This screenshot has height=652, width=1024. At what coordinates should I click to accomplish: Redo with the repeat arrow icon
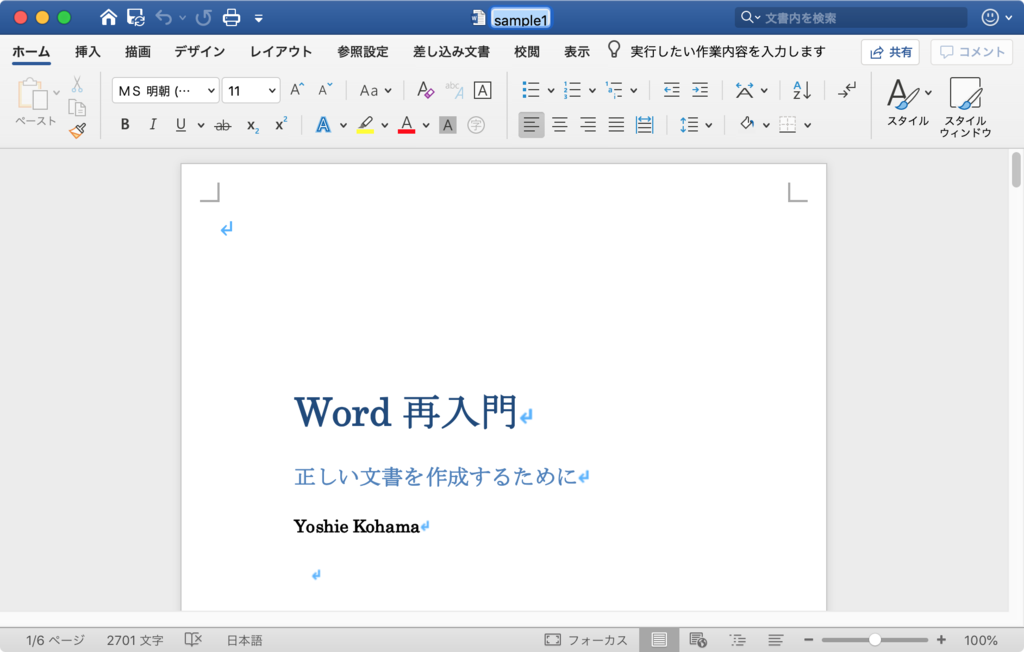(x=204, y=18)
